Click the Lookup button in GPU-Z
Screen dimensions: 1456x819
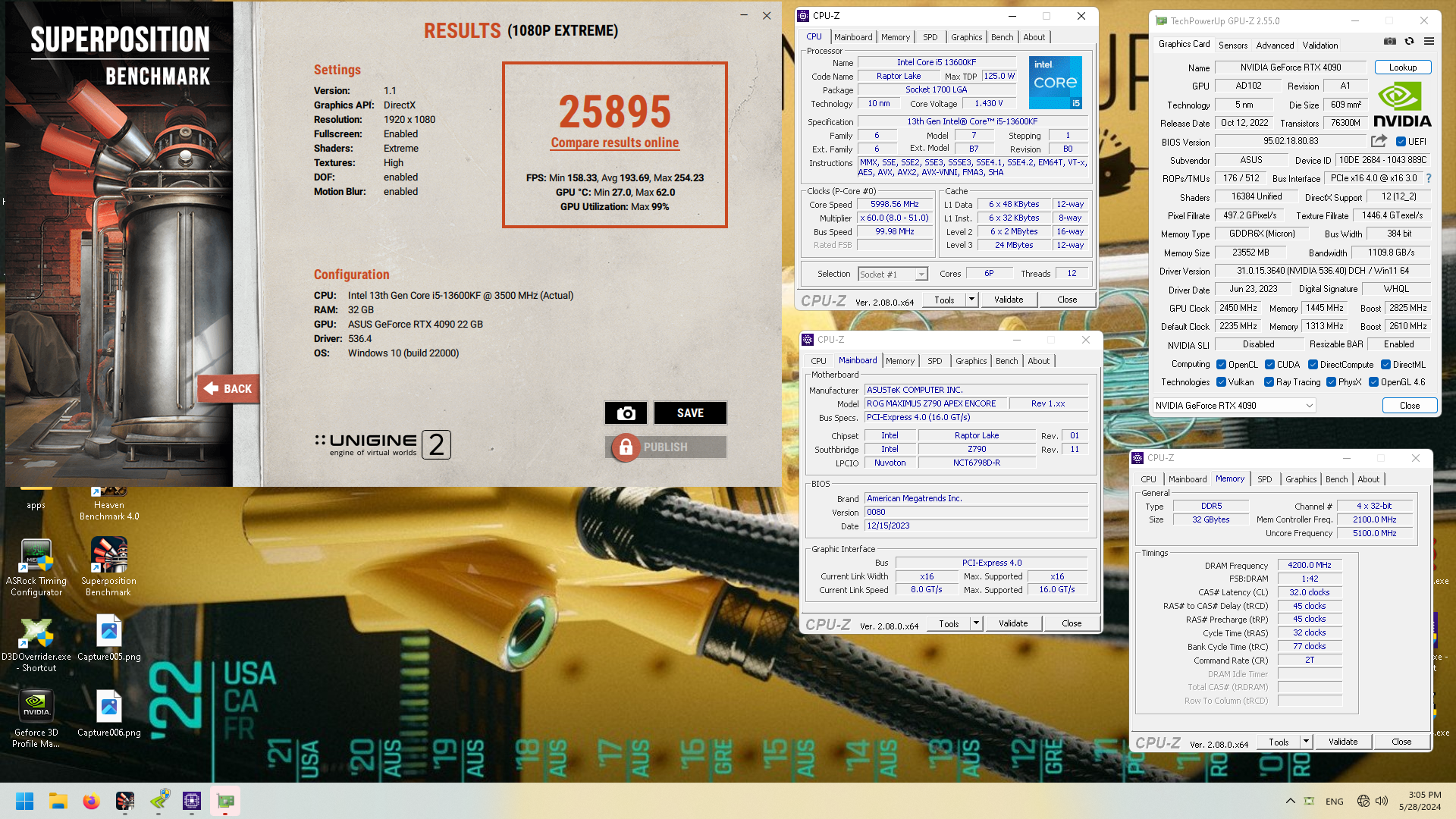tap(1402, 67)
